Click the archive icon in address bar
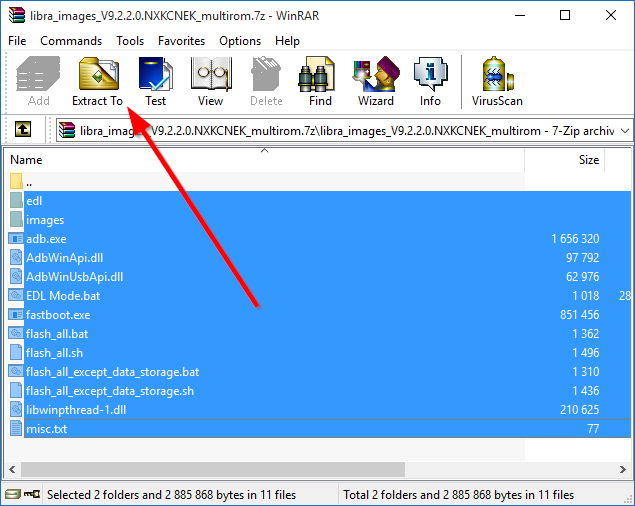 pos(67,130)
